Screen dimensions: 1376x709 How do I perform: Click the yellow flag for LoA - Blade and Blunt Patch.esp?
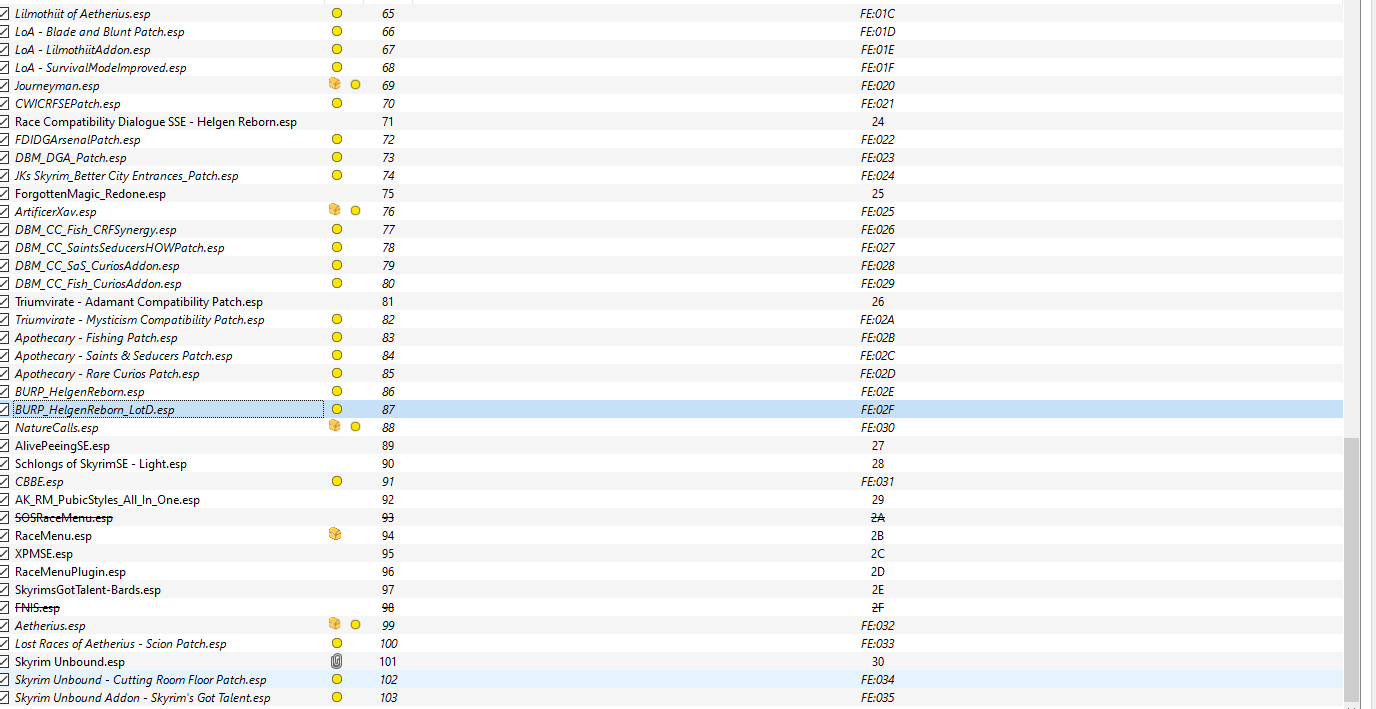[x=336, y=31]
